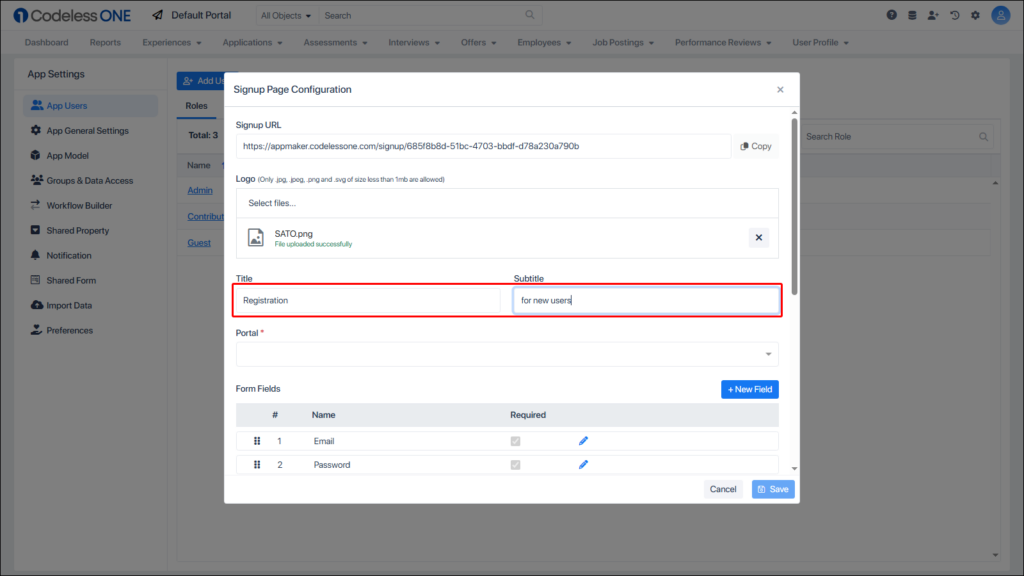1024x576 pixels.
Task: Edit the Password field pencil icon
Action: (x=583, y=464)
